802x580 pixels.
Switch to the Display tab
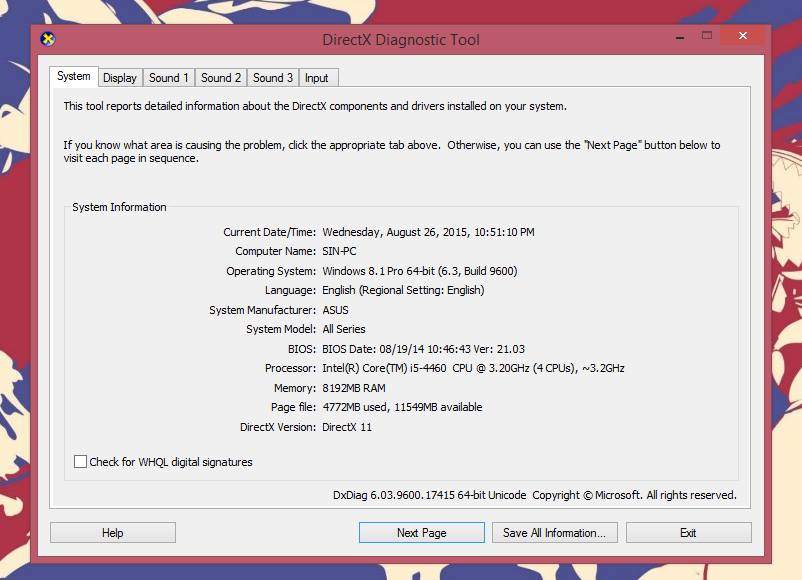pos(120,78)
